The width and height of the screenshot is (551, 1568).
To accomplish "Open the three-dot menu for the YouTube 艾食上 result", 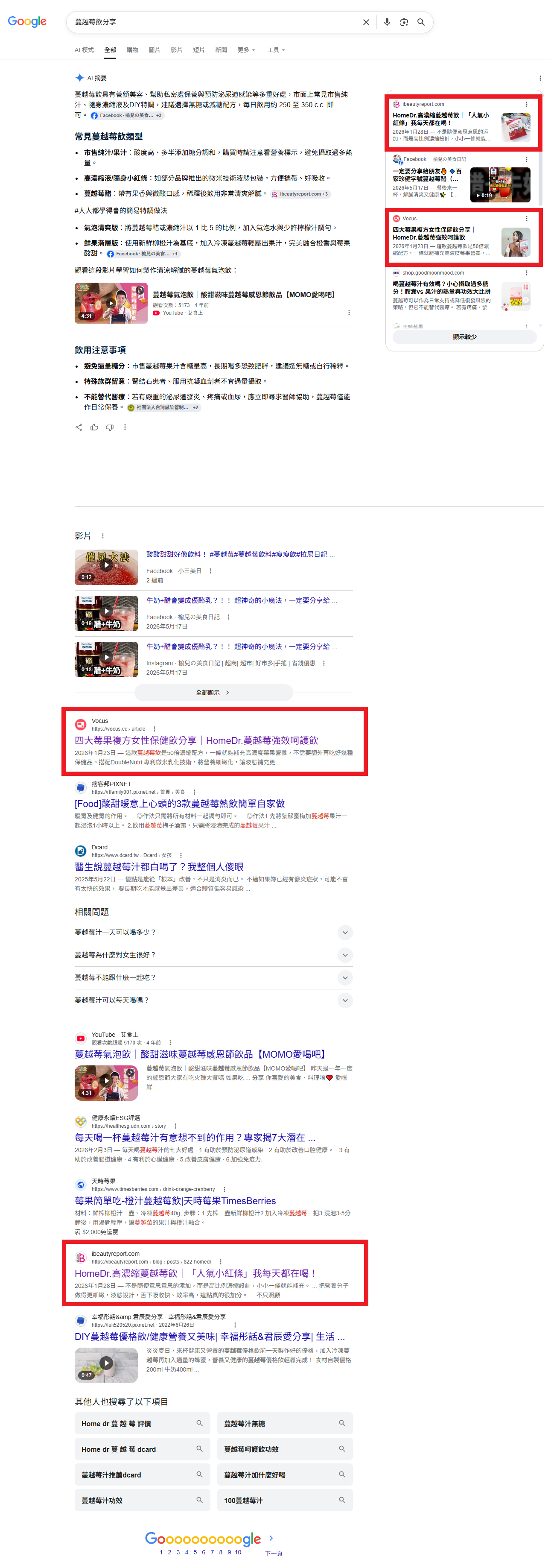I will (170, 1043).
